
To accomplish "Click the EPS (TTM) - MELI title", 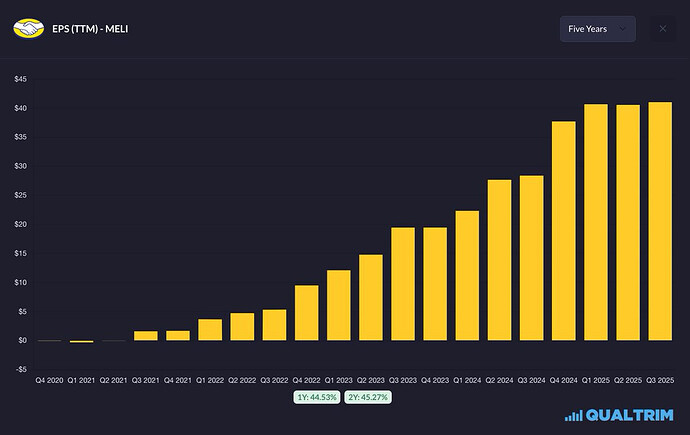I will (90, 29).
